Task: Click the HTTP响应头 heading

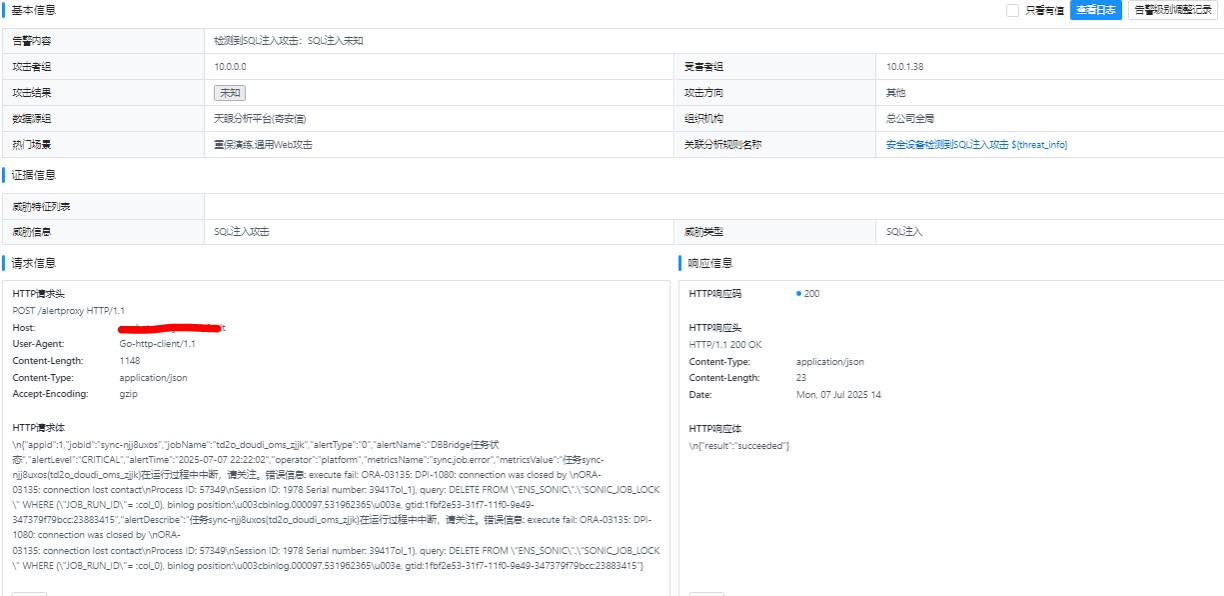Action: (x=716, y=328)
